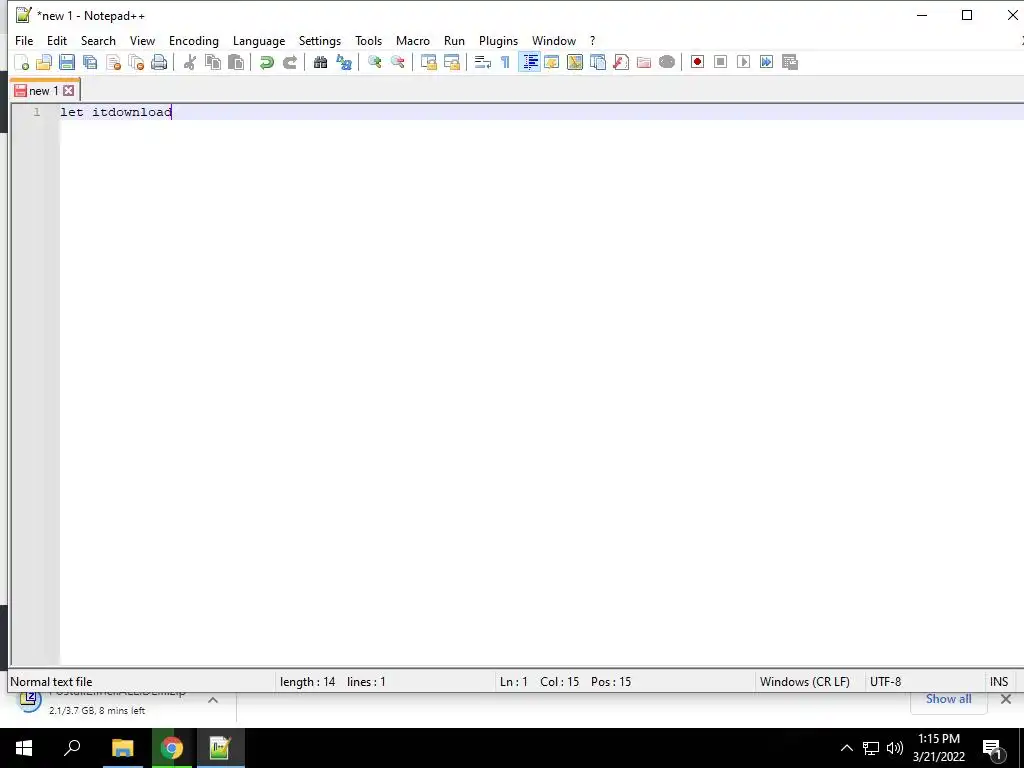Click the Windows (CR LF) status field

(x=805, y=682)
